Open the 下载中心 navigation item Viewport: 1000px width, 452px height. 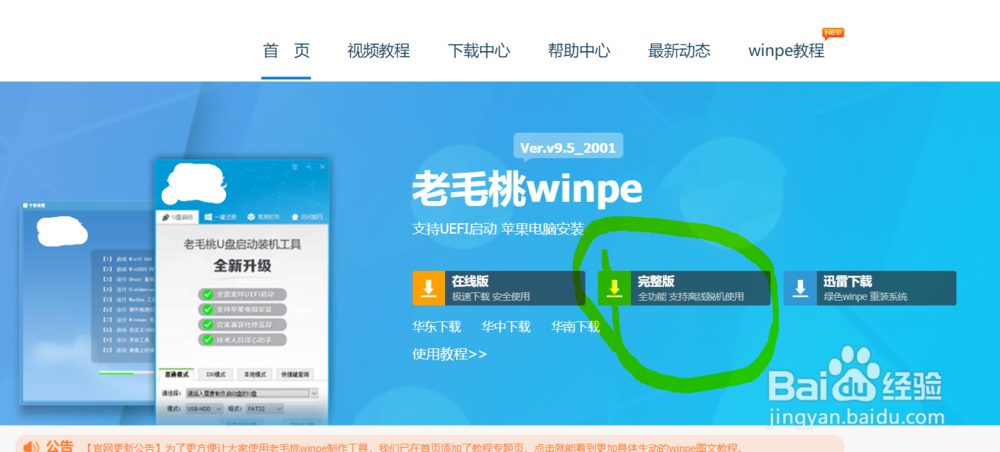tap(479, 51)
